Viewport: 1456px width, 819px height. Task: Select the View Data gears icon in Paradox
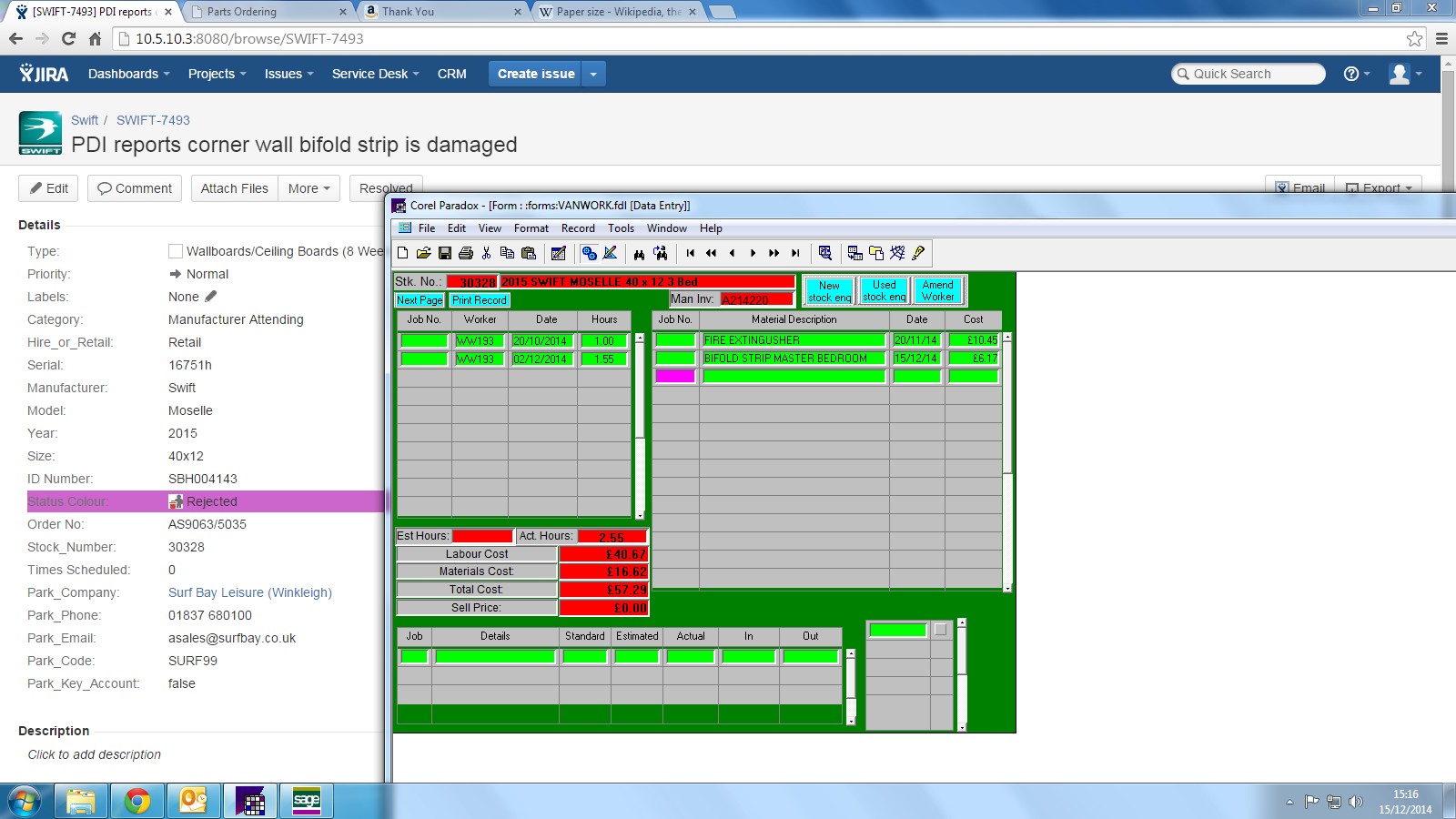pyautogui.click(x=589, y=253)
